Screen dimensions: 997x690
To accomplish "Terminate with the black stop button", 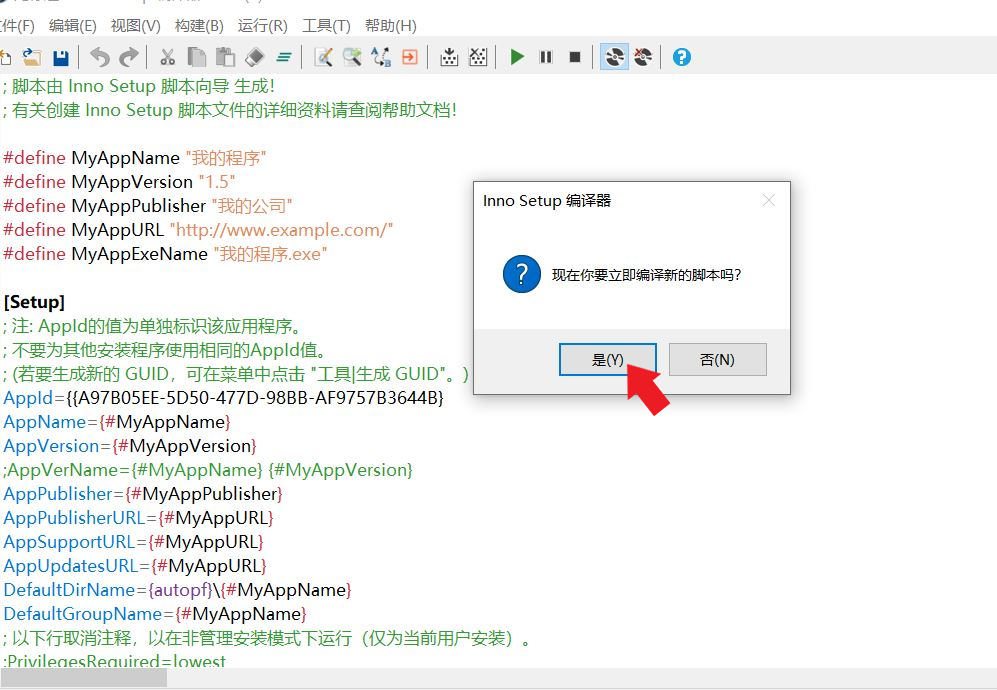I will coord(575,57).
